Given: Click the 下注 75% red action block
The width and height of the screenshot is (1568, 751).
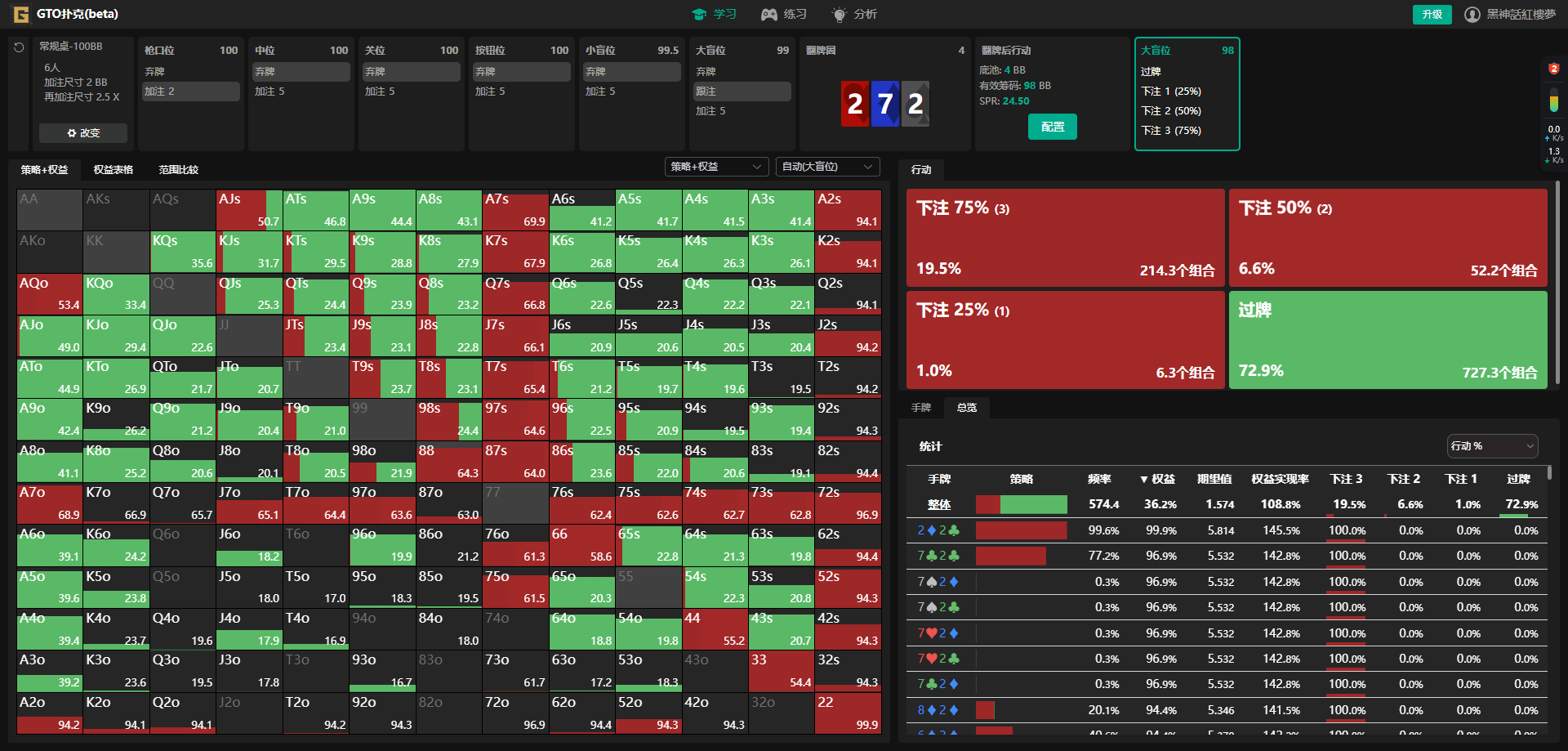Looking at the screenshot, I should [1065, 239].
